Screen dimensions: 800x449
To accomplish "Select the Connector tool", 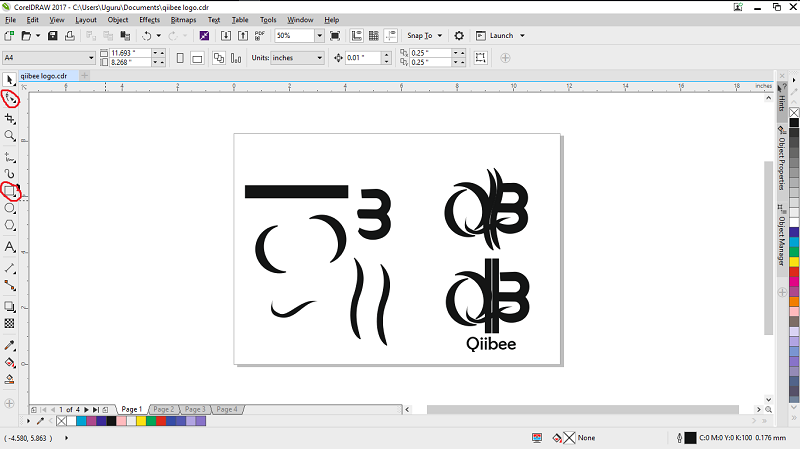I will (x=9, y=285).
